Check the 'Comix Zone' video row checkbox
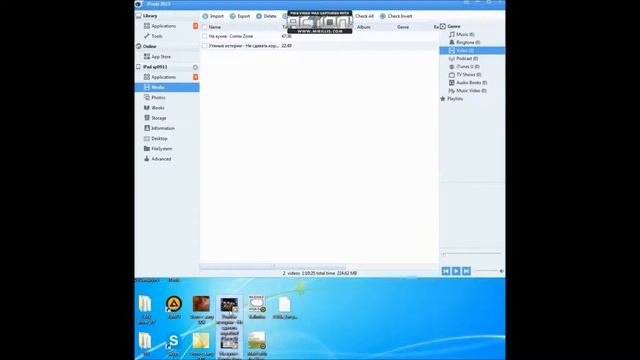The width and height of the screenshot is (640, 360). click(x=204, y=36)
